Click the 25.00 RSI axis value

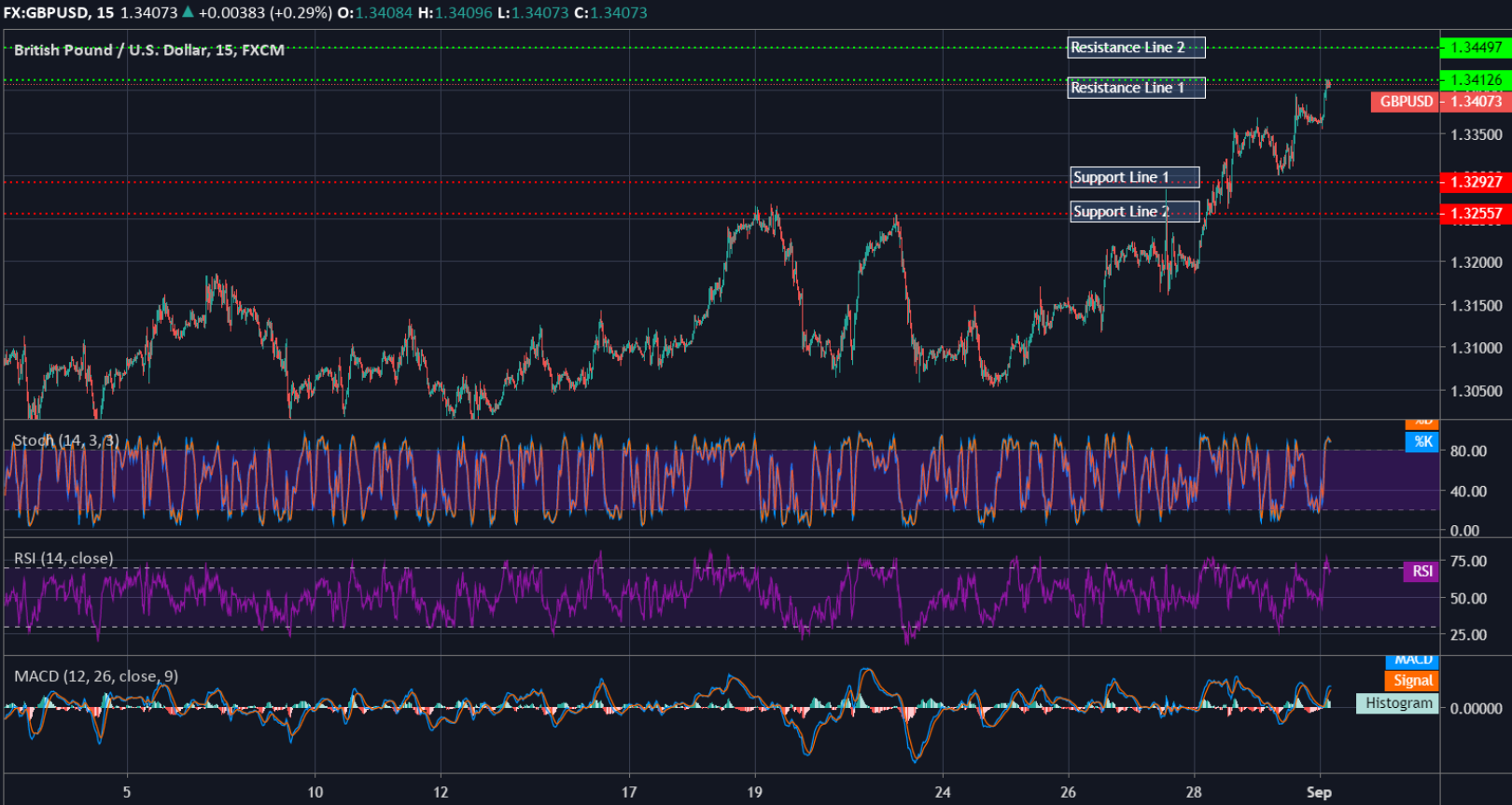1468,635
